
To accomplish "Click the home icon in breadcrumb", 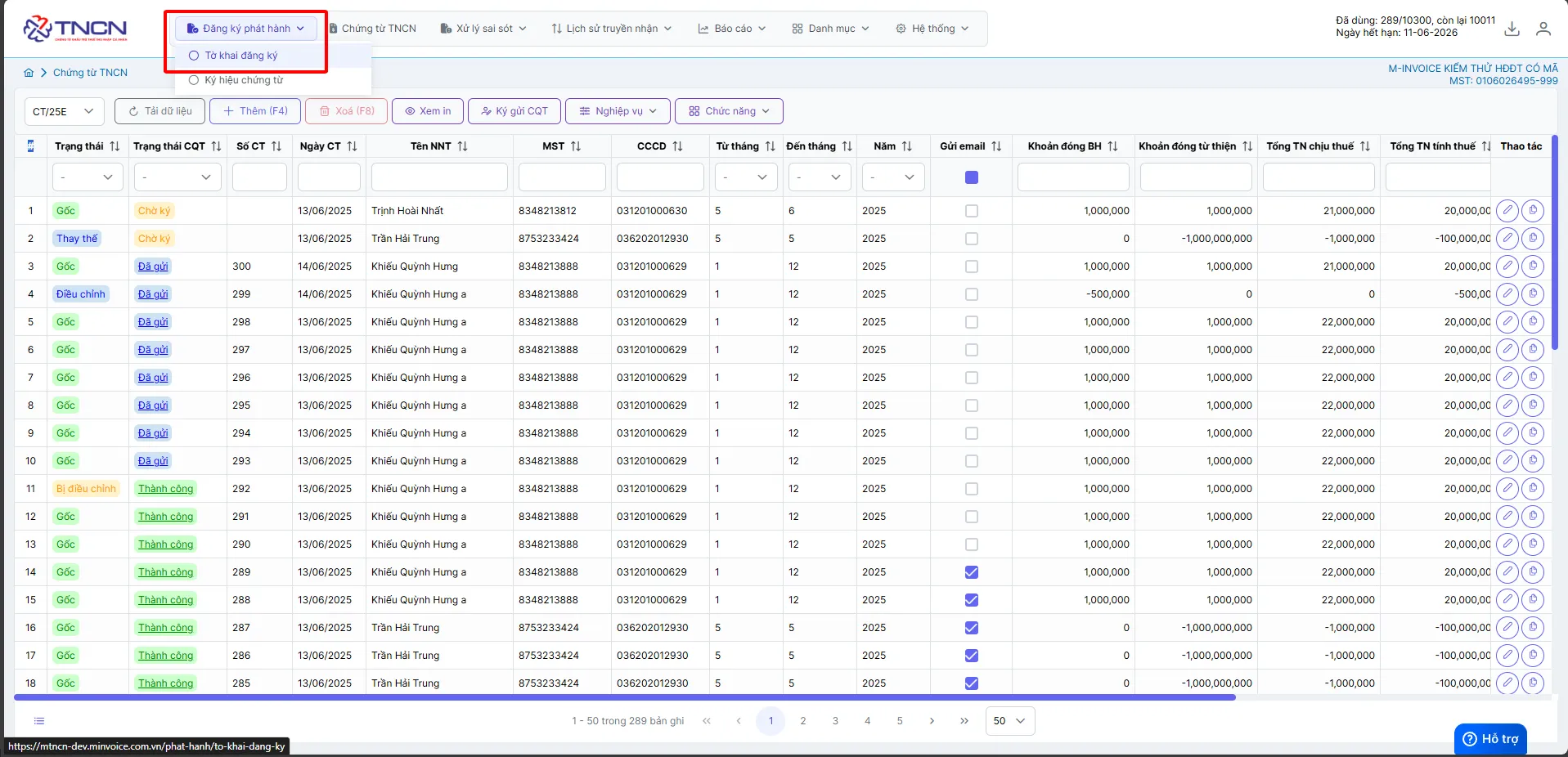I will pyautogui.click(x=29, y=73).
